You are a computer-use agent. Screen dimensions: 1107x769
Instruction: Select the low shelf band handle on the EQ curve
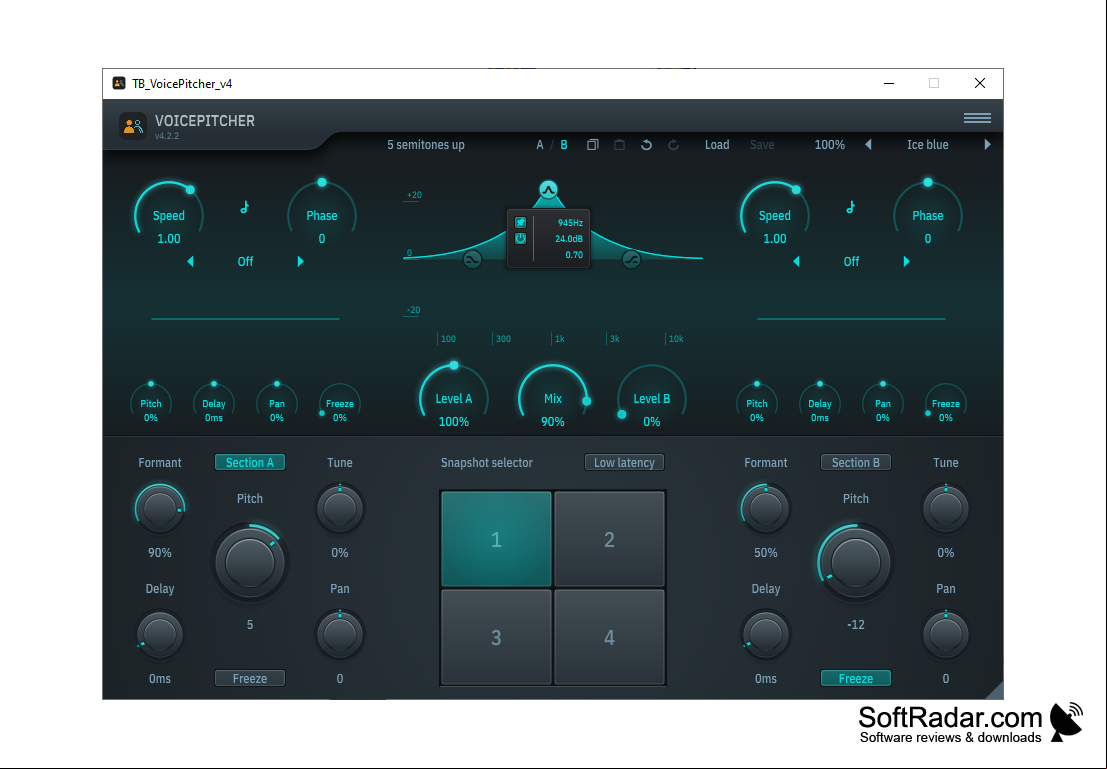(x=472, y=260)
